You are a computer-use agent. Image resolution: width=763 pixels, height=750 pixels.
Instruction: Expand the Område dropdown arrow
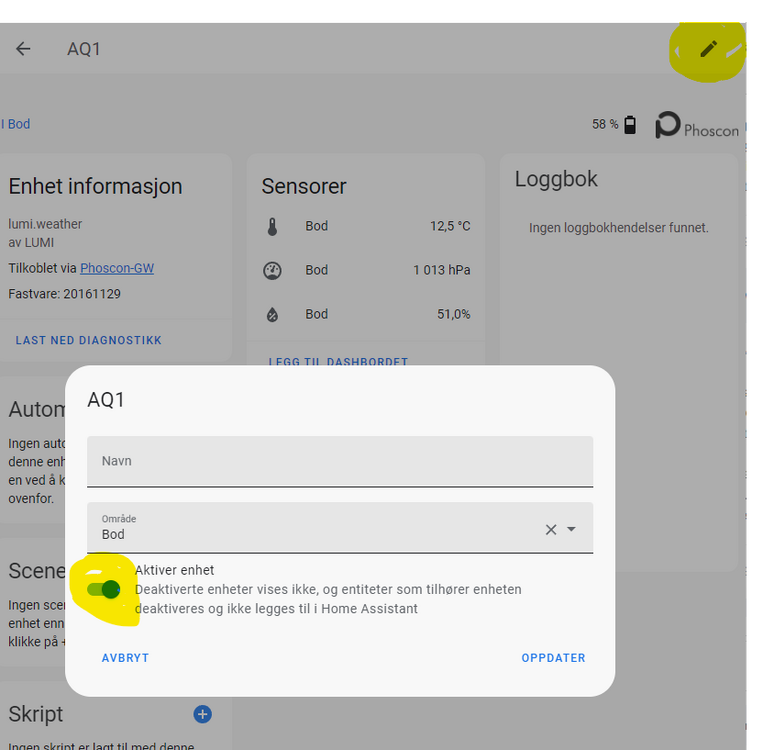(x=571, y=529)
